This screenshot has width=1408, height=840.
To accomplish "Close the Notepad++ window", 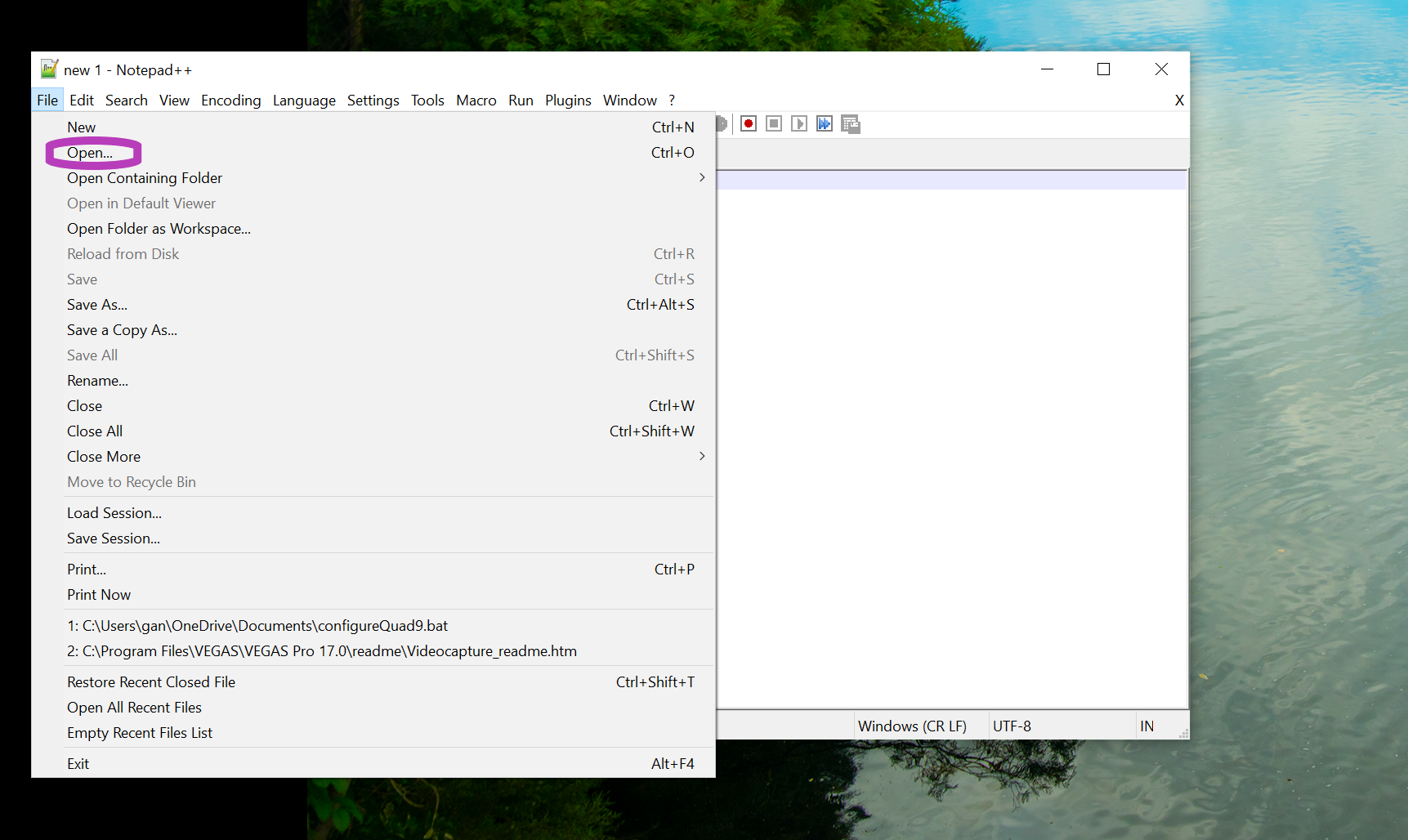I will pyautogui.click(x=1161, y=69).
